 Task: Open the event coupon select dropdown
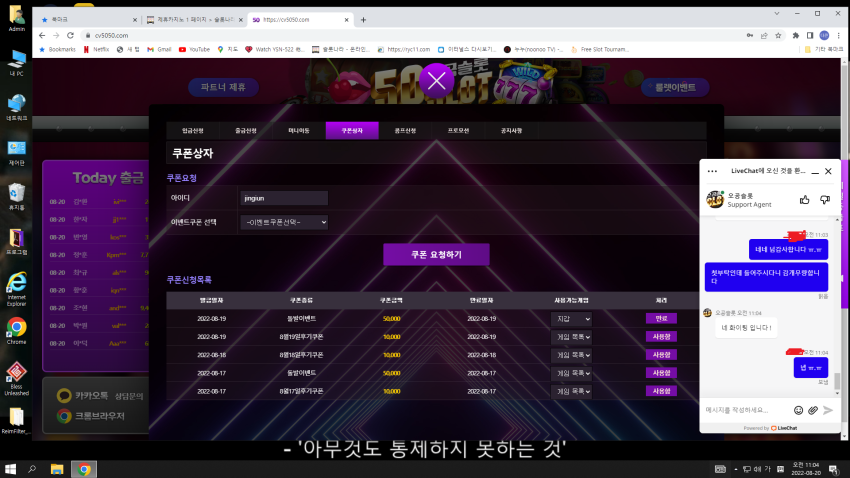(284, 222)
